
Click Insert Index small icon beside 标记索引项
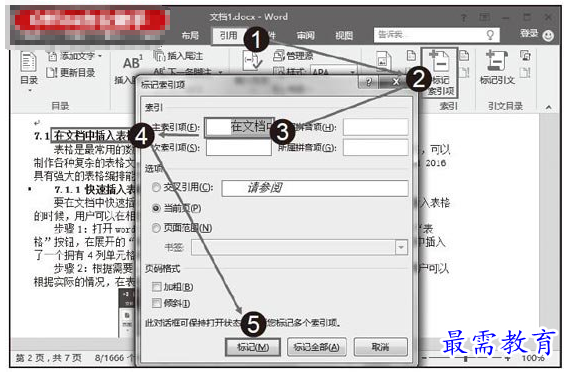click(464, 55)
